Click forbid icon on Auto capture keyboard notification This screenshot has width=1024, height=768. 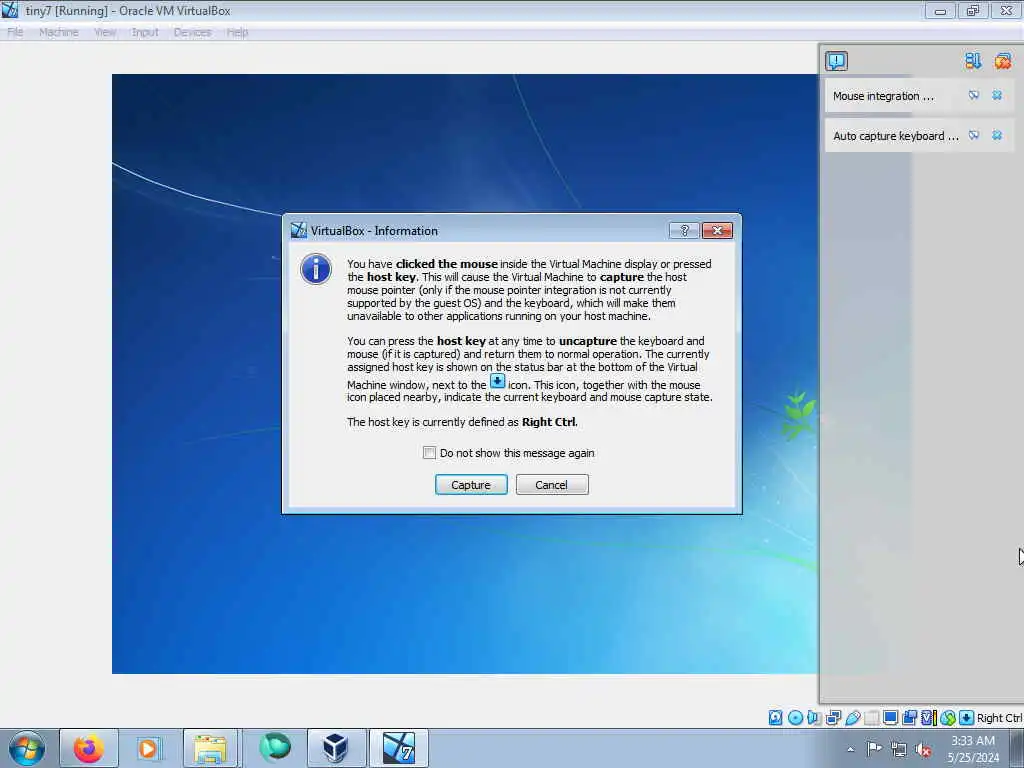click(x=974, y=135)
